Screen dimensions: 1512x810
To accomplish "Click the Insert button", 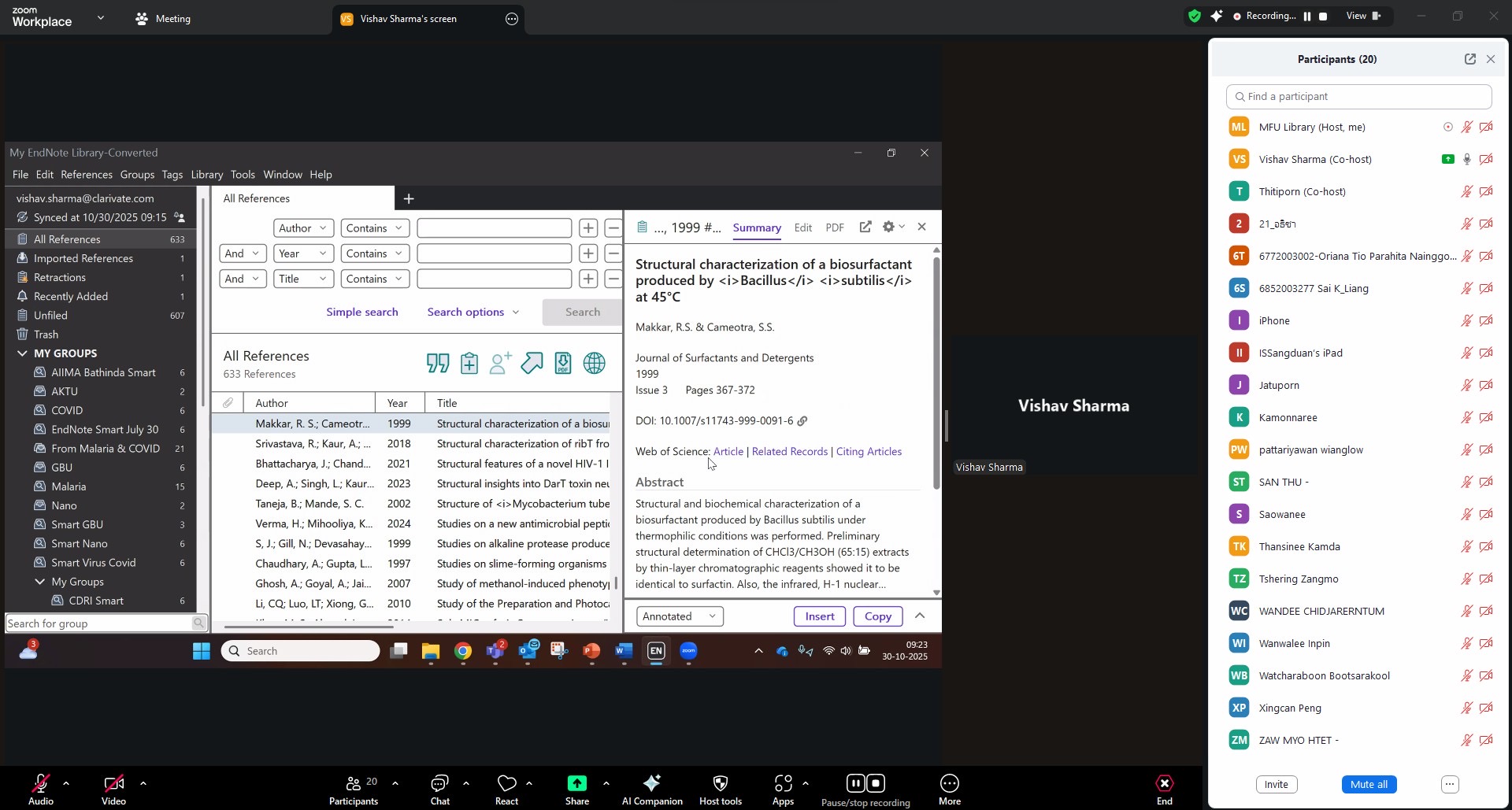I will coord(820,616).
